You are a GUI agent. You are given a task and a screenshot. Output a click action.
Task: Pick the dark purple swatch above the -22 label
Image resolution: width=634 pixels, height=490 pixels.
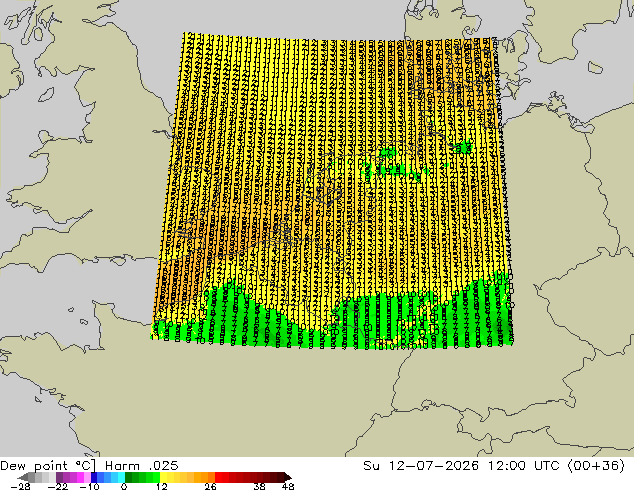pyautogui.click(x=59, y=477)
